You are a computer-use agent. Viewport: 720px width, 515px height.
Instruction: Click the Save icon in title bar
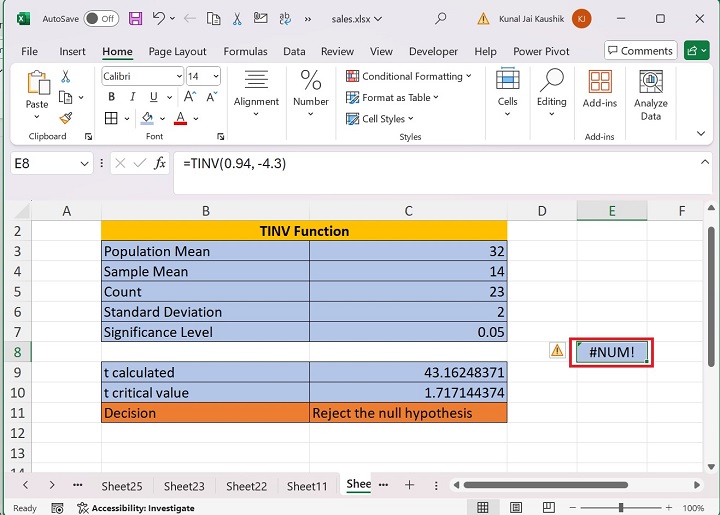(135, 18)
